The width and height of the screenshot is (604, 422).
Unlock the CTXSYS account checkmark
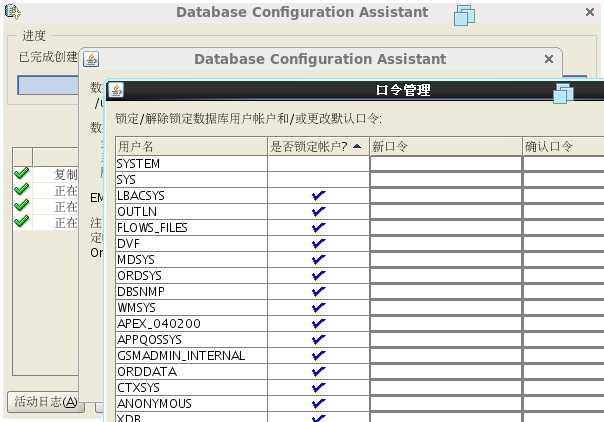point(319,387)
